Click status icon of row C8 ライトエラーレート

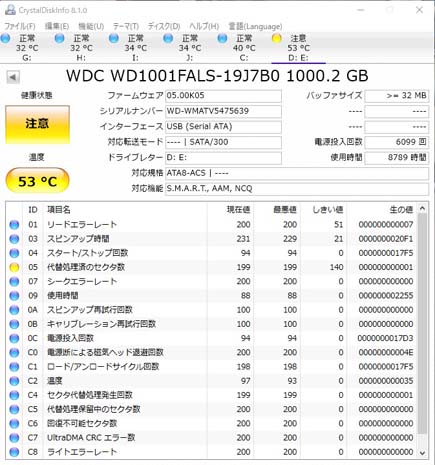point(14,452)
